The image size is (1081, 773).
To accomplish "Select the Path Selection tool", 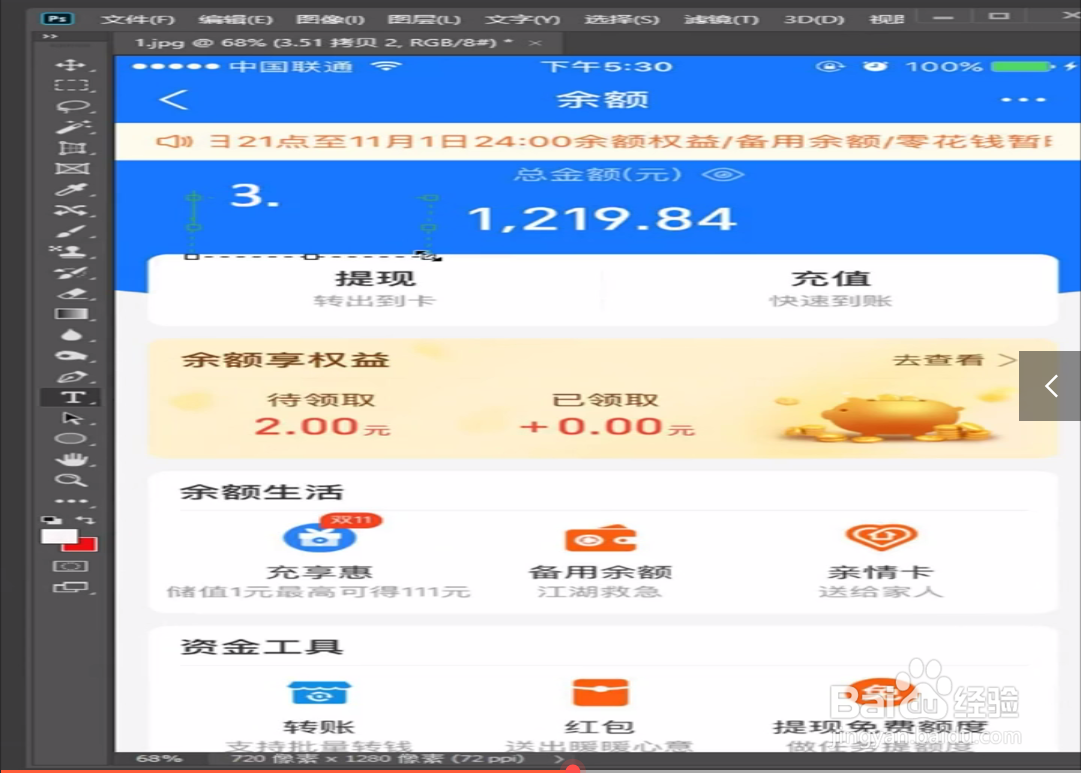I will 71,418.
